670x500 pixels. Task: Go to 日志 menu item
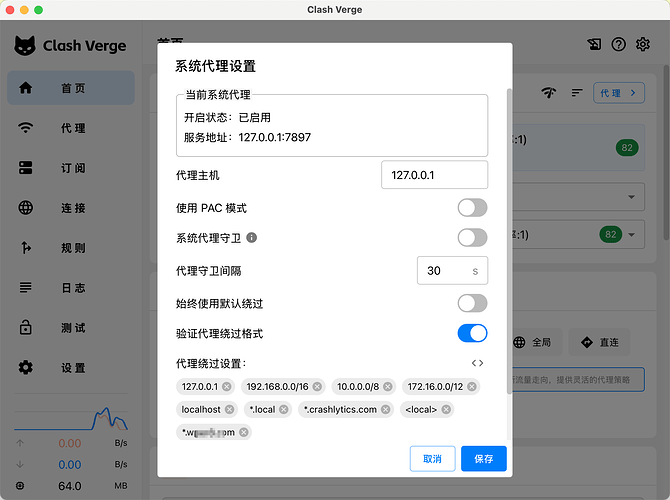71,287
